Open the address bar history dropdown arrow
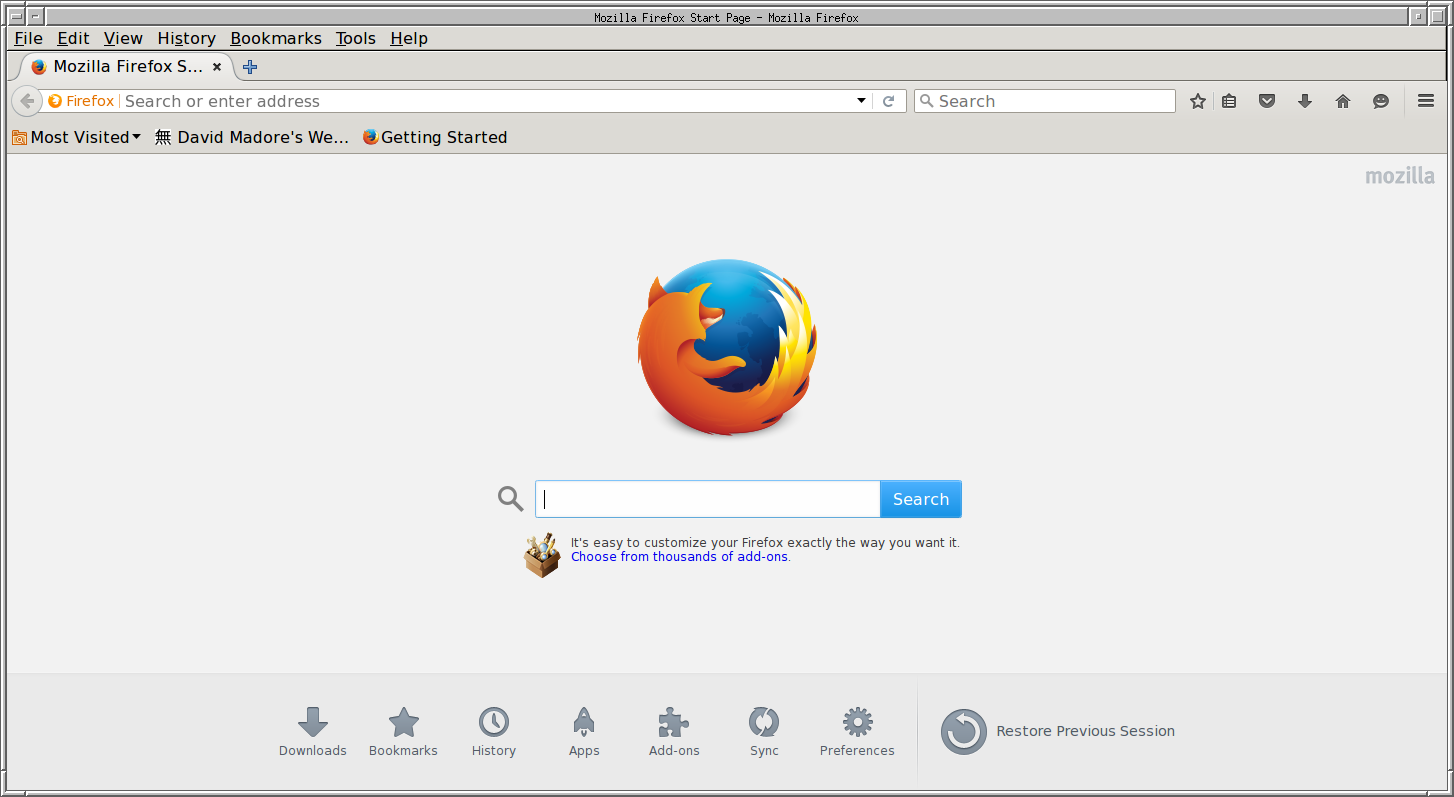 click(x=861, y=101)
